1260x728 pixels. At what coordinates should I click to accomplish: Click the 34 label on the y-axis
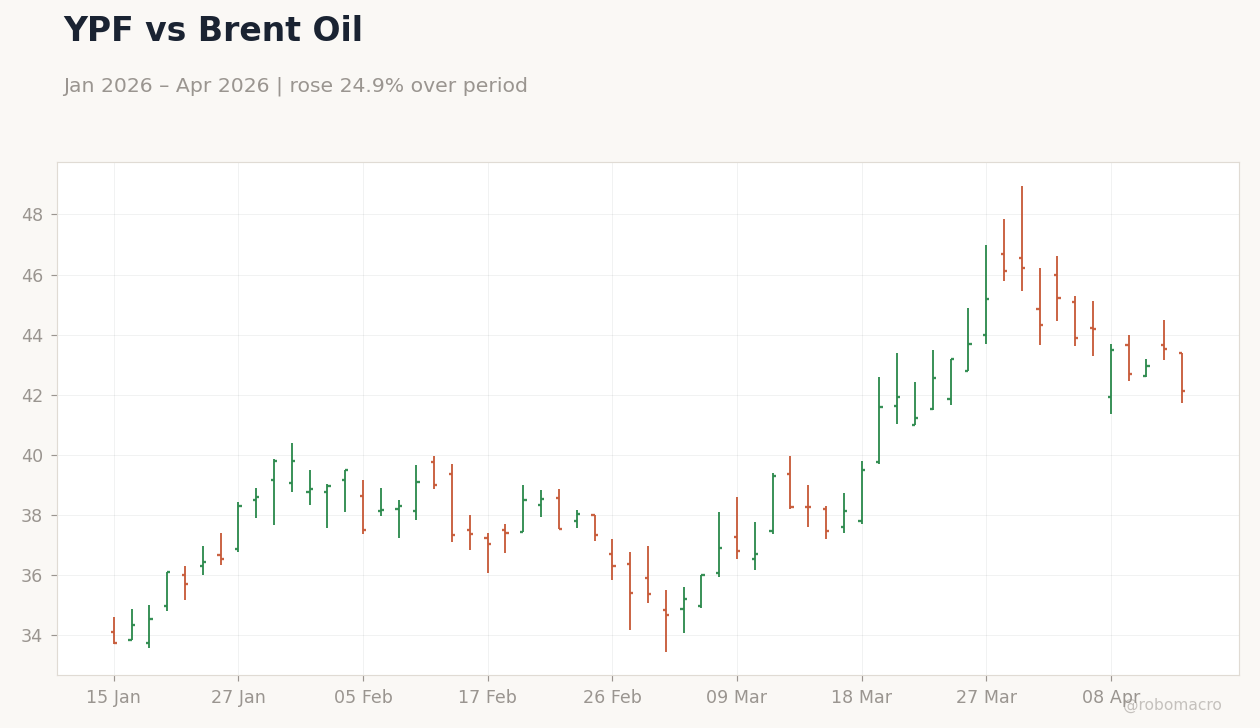(x=34, y=635)
